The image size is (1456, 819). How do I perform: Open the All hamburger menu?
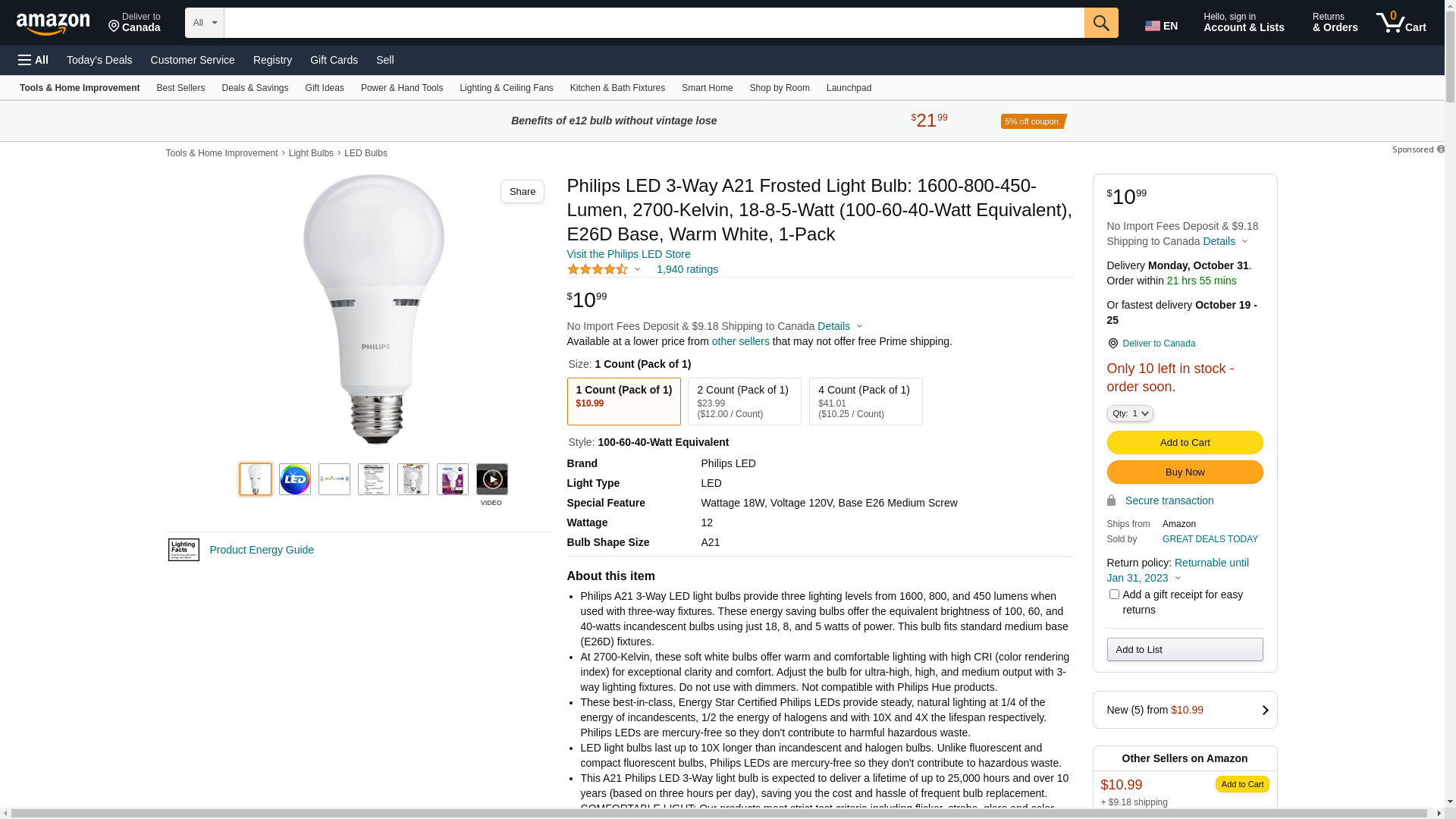coord(33,60)
